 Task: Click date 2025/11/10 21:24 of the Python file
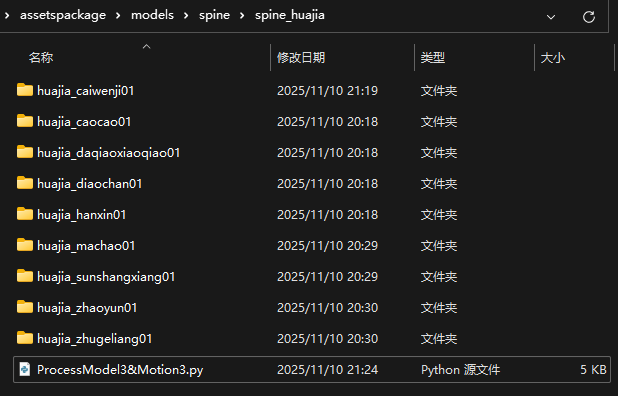[328, 370]
